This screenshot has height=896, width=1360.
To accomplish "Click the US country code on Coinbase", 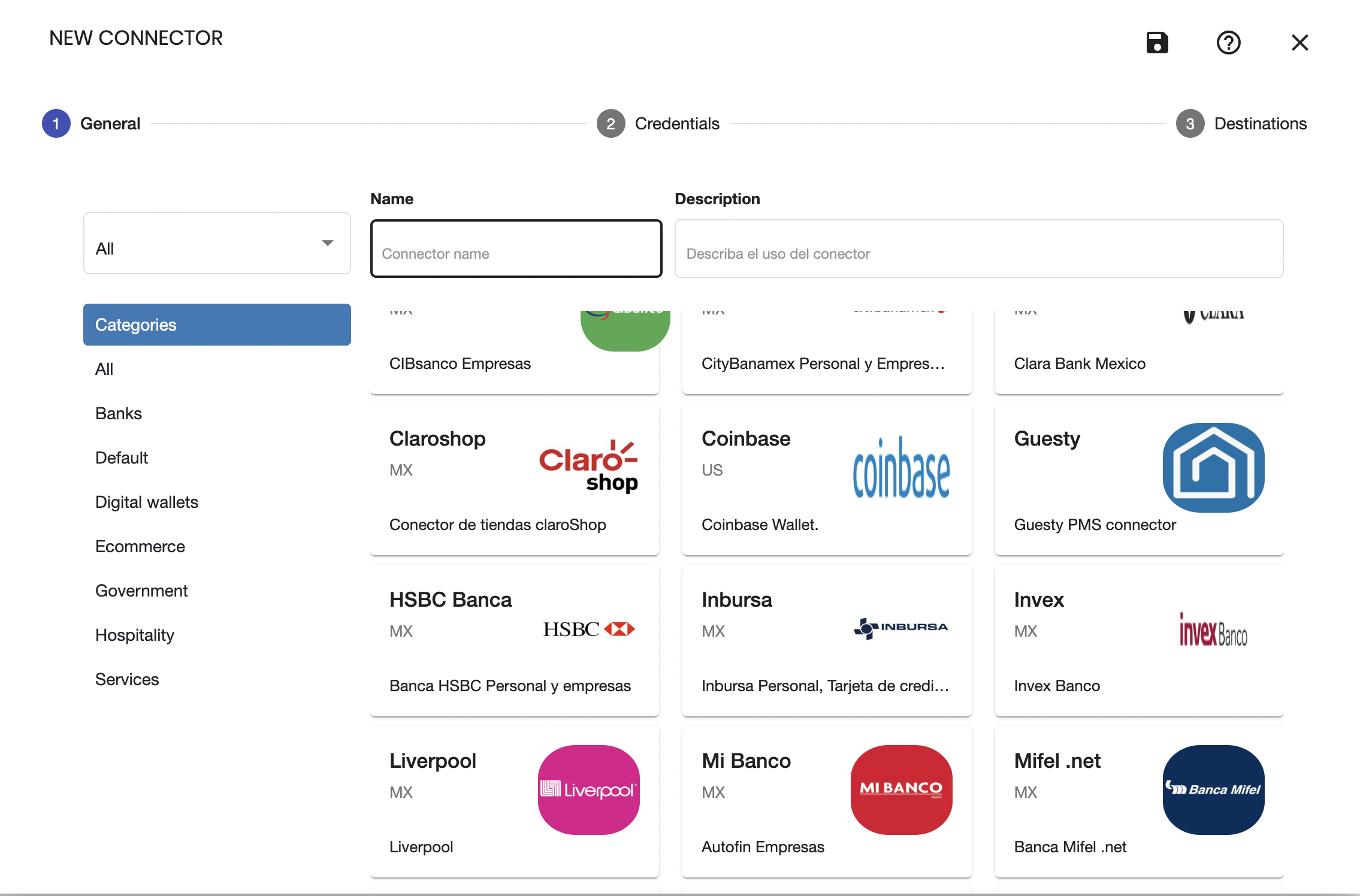I will tap(712, 470).
